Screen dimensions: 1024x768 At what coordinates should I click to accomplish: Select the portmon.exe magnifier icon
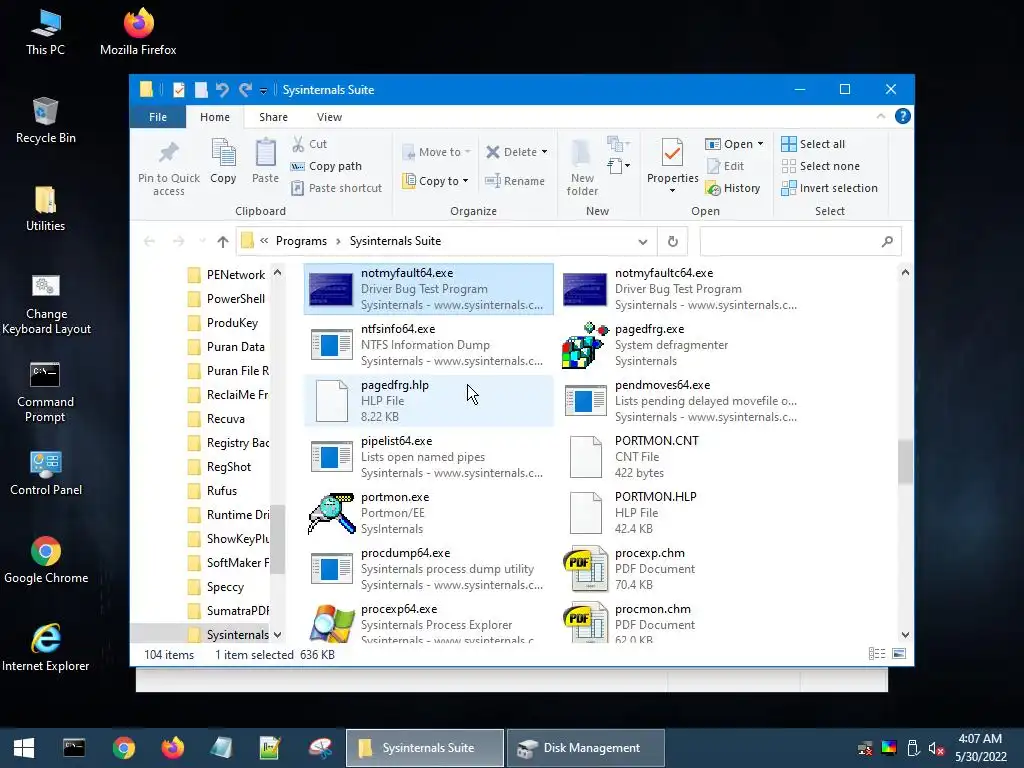click(331, 513)
